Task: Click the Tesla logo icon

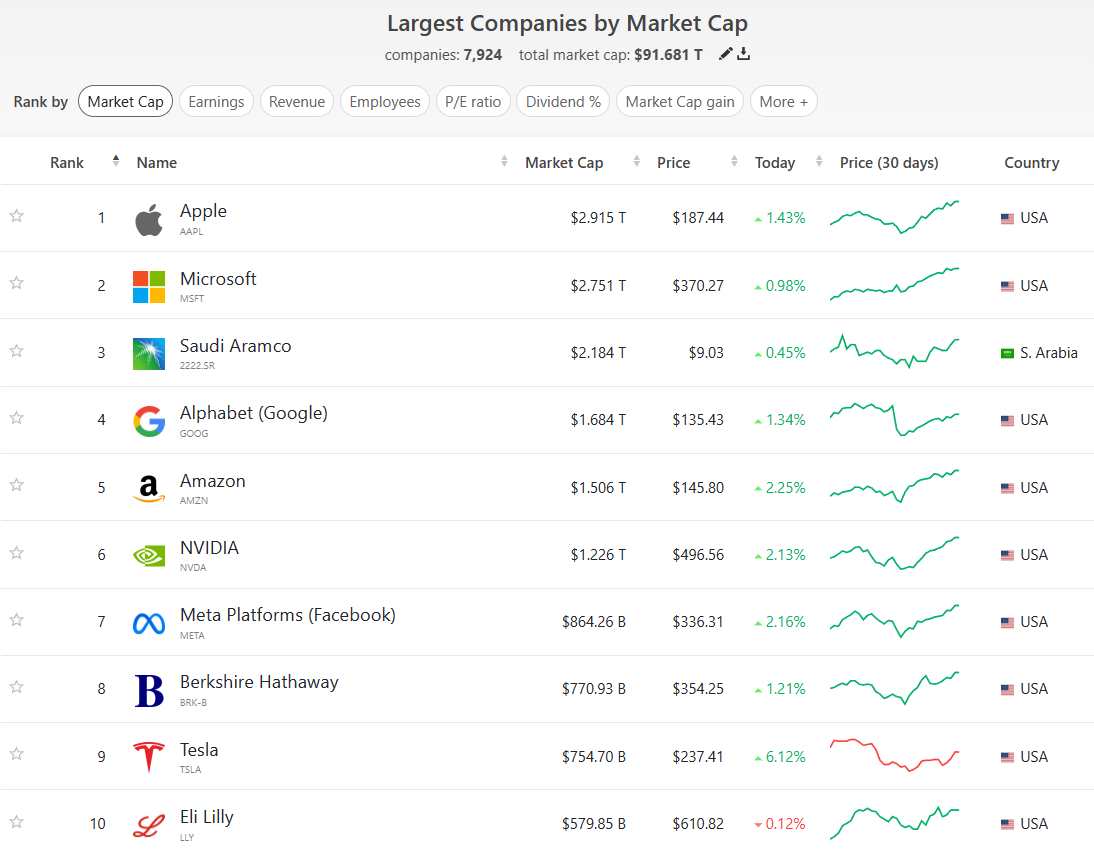Action: coord(149,757)
